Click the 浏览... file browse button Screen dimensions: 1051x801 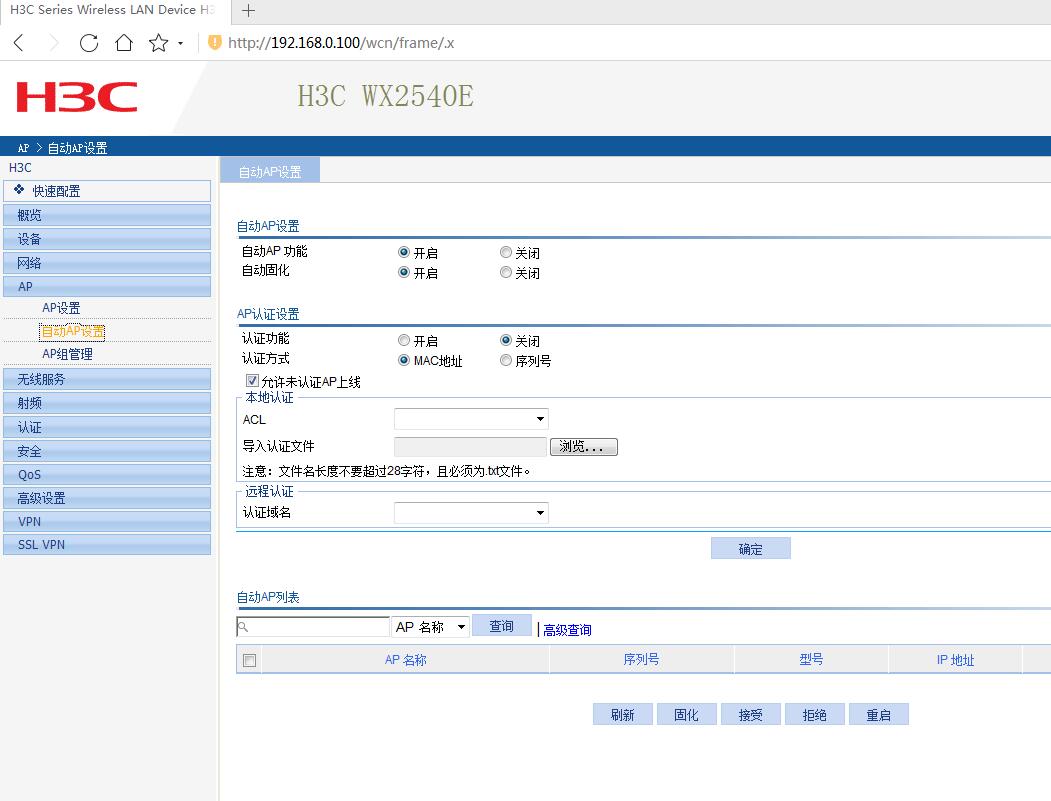pos(583,447)
